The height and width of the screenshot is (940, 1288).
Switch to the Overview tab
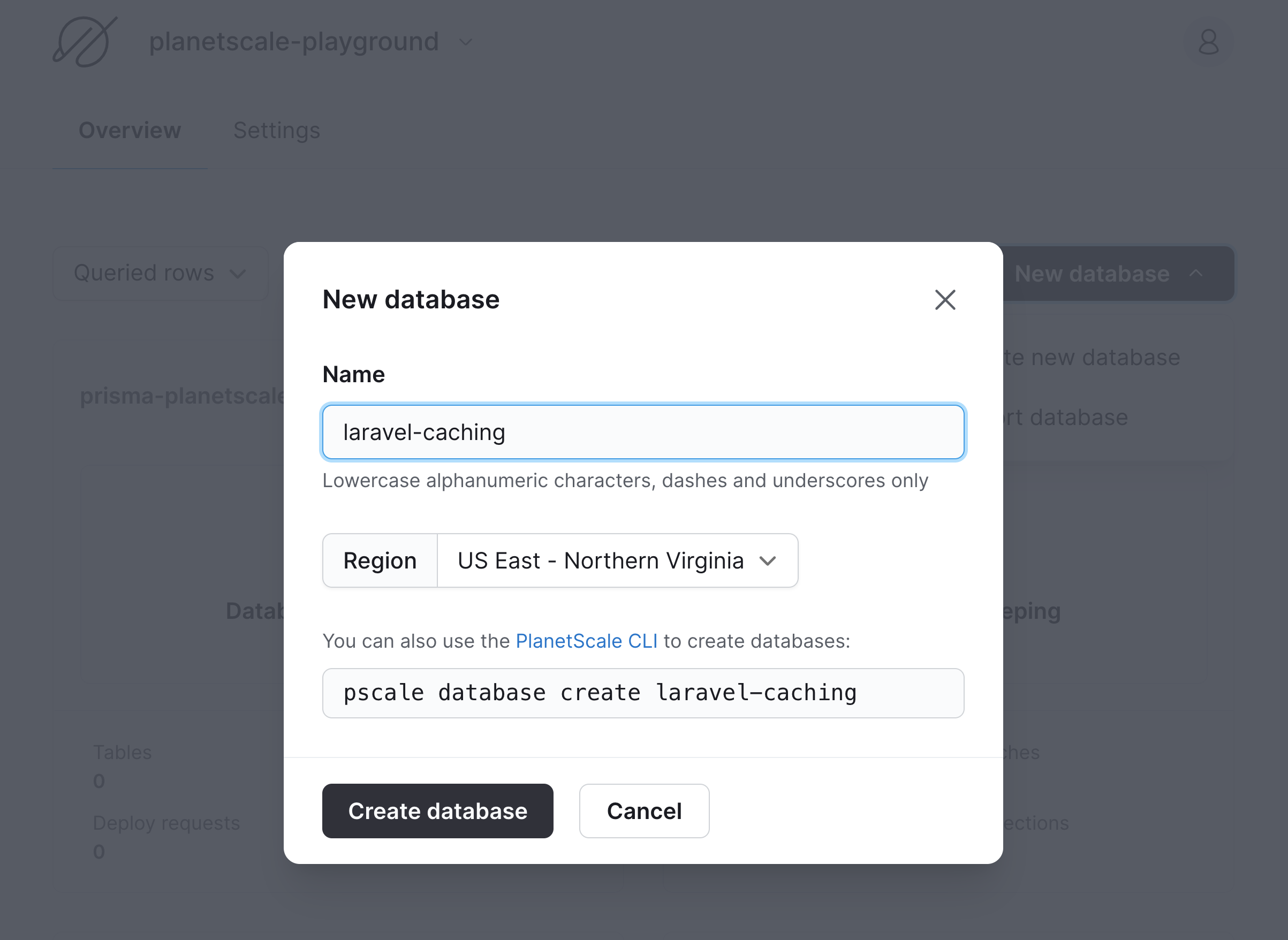point(130,130)
